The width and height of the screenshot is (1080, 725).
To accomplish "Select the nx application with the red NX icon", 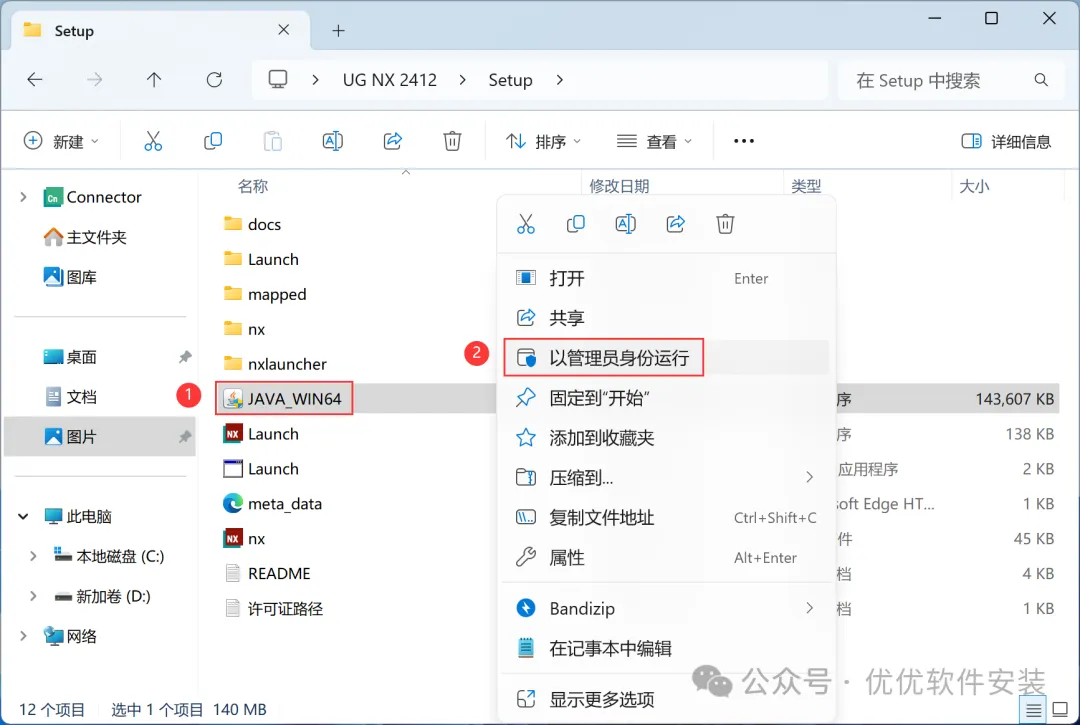I will coord(245,538).
